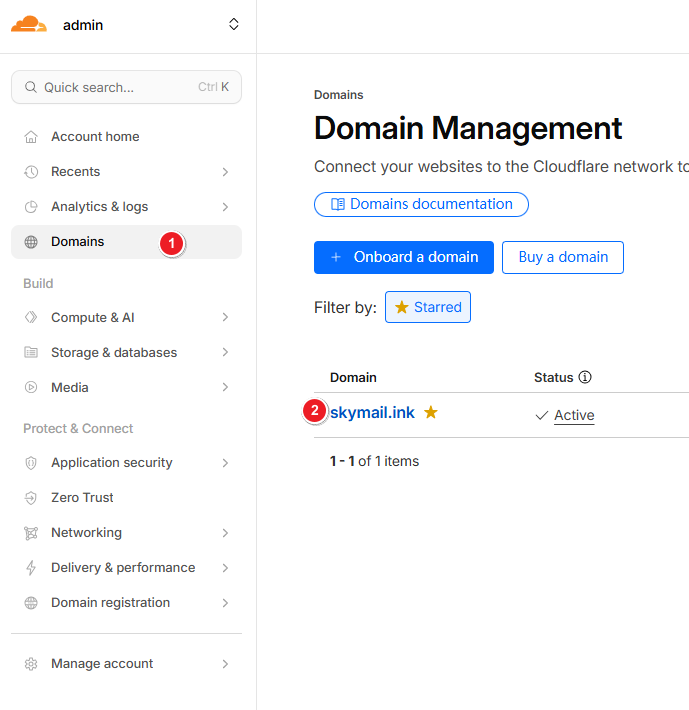Click the Onboard a domain button
The width and height of the screenshot is (689, 710).
tap(403, 257)
